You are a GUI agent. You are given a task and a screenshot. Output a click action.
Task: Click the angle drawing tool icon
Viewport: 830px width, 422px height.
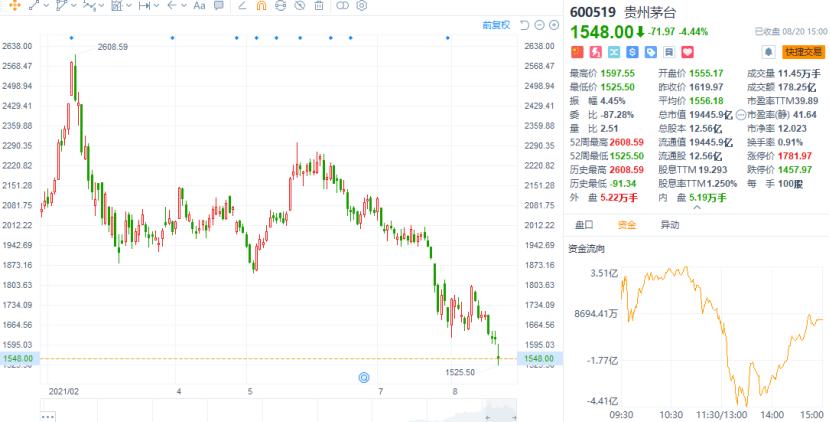pos(245,6)
